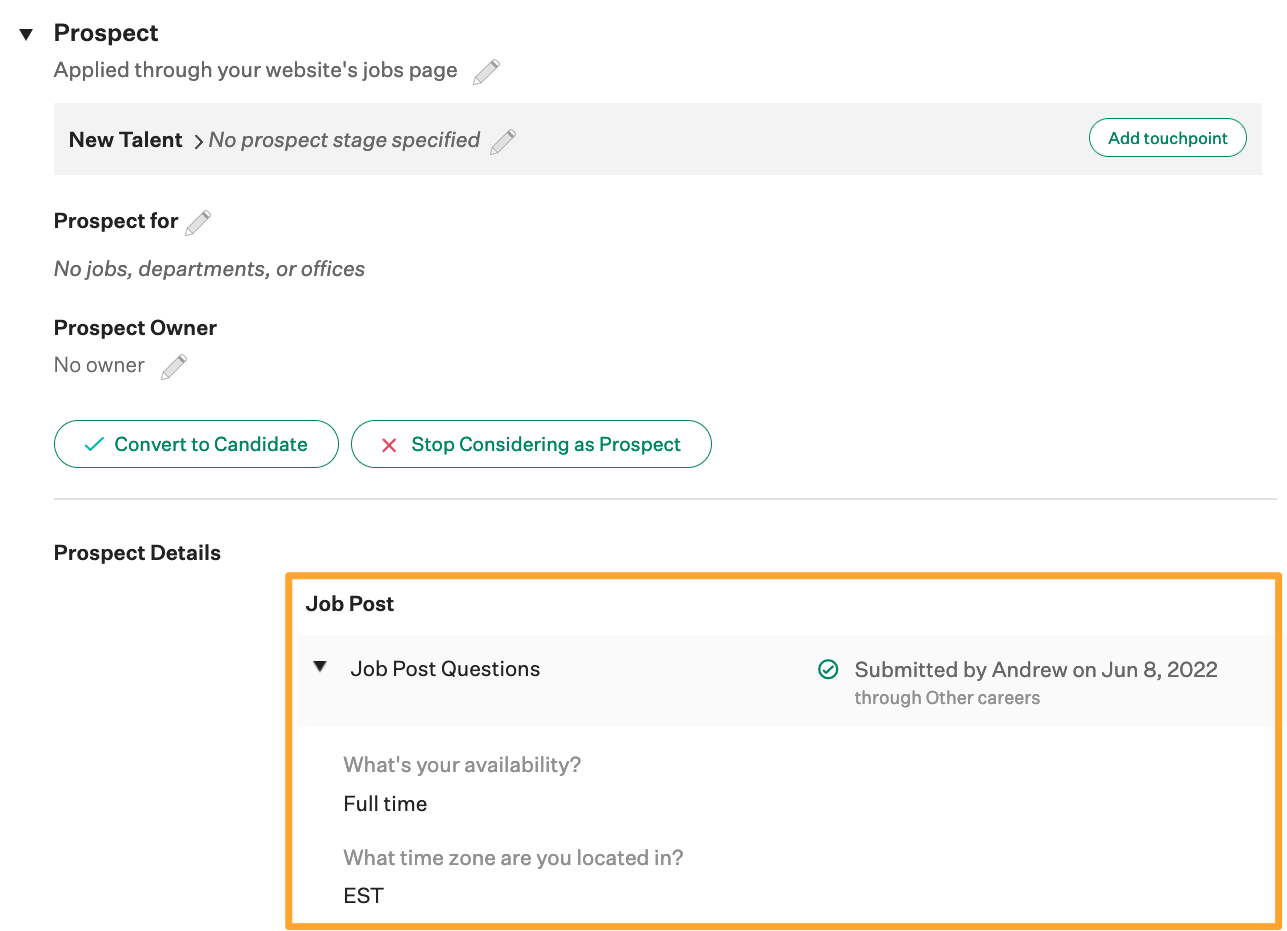Image resolution: width=1287 pixels, height=931 pixels.
Task: Collapse the Prospect section triangle
Action: point(26,35)
